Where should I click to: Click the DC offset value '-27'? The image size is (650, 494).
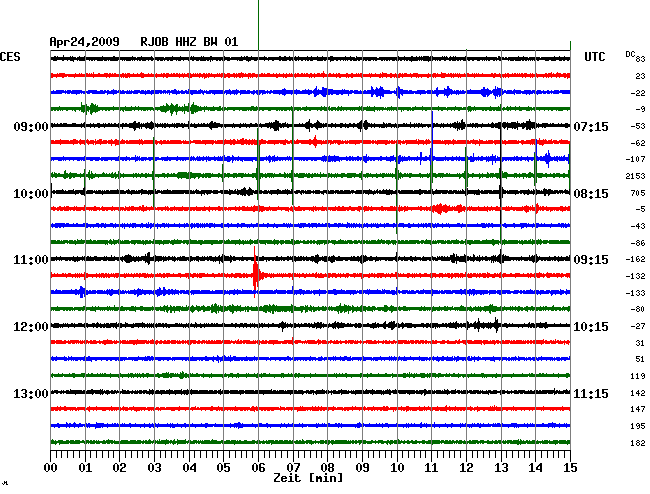(x=638, y=326)
